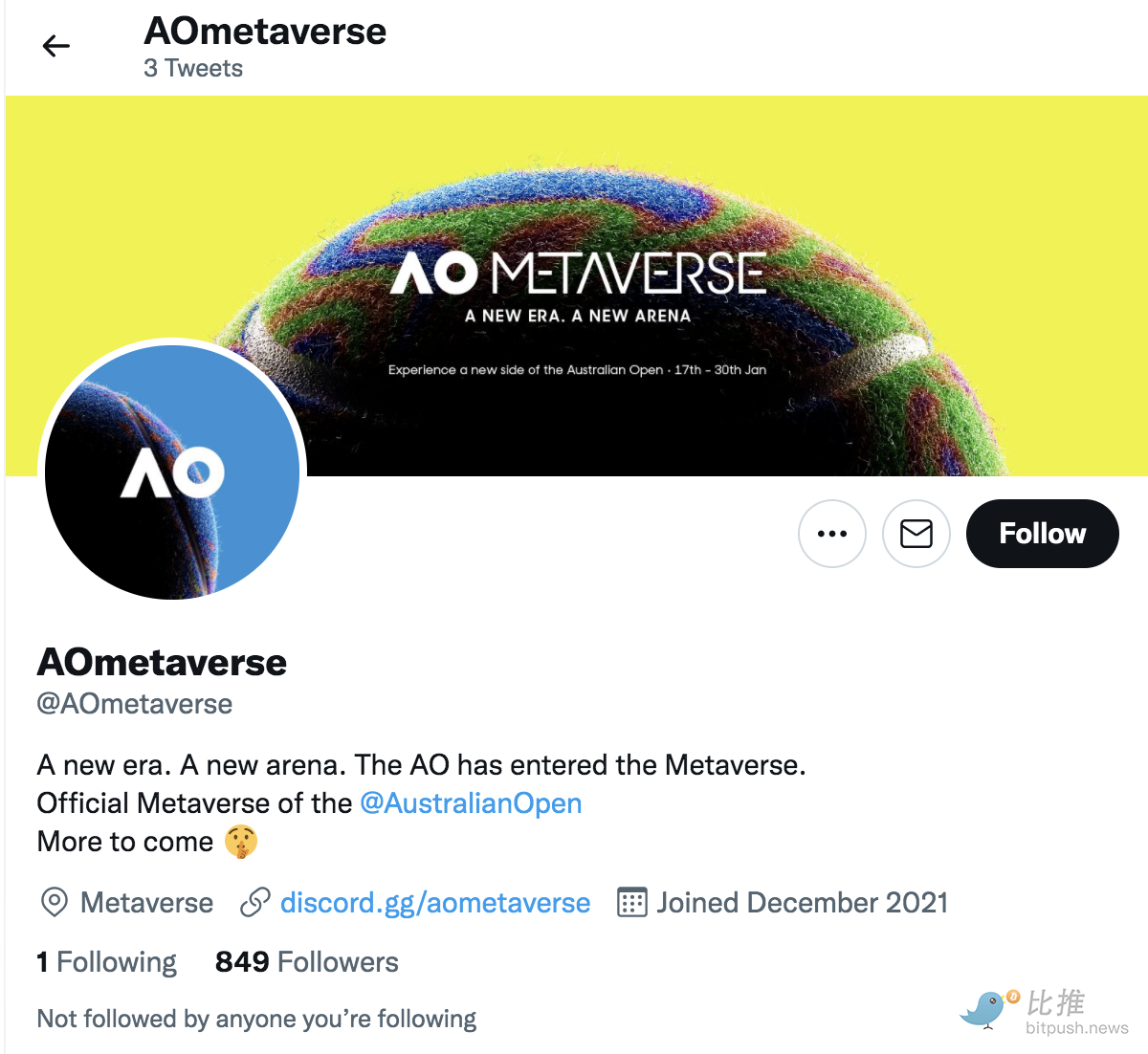Click the location pin icon

point(55,902)
